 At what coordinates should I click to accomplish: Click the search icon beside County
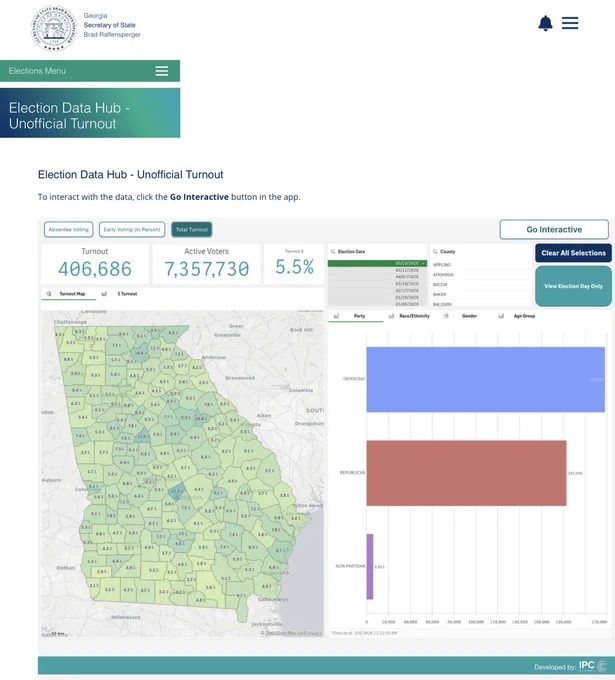point(435,252)
